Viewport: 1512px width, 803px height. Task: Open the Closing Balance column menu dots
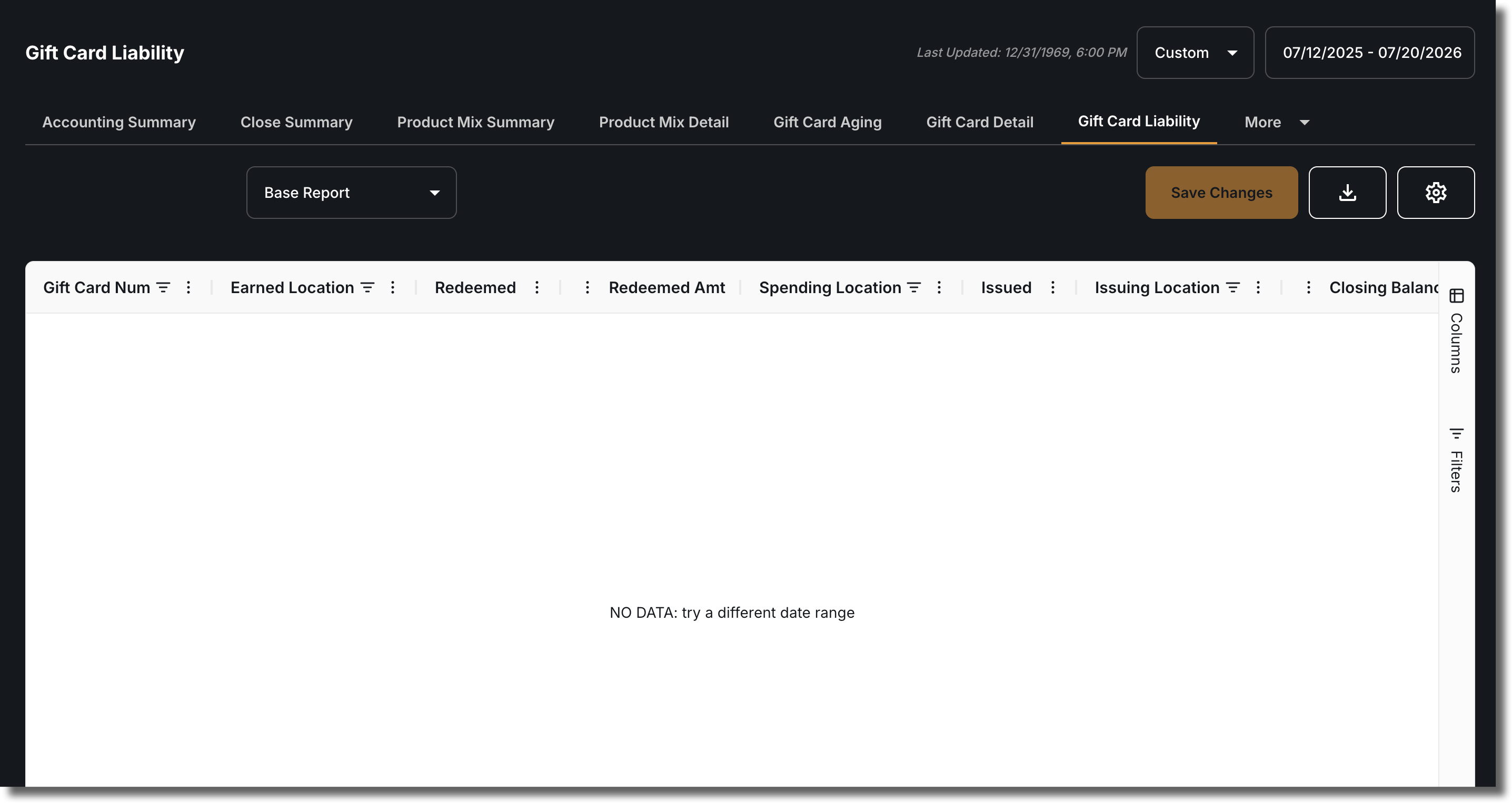point(1308,287)
